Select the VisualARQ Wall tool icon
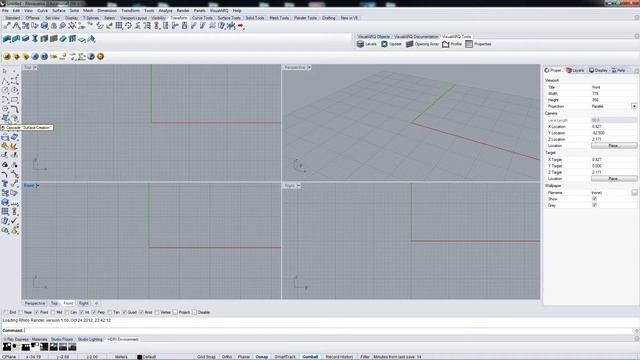This screenshot has width=640, height=360. pos(7,39)
